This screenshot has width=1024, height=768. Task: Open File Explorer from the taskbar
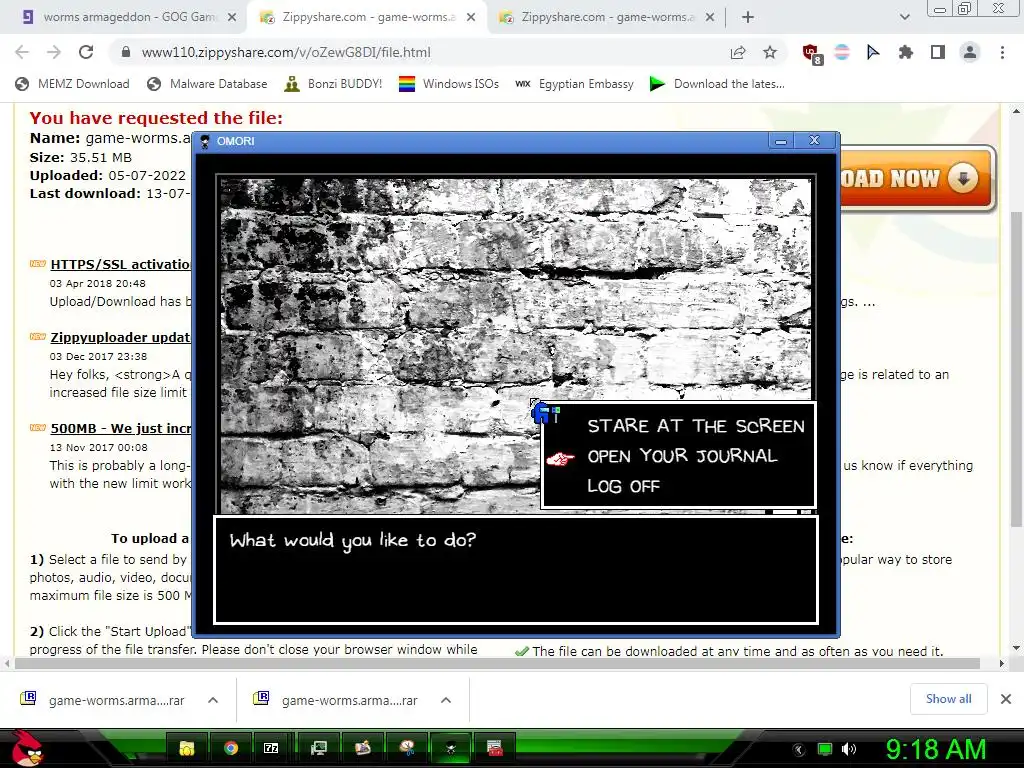(x=187, y=748)
